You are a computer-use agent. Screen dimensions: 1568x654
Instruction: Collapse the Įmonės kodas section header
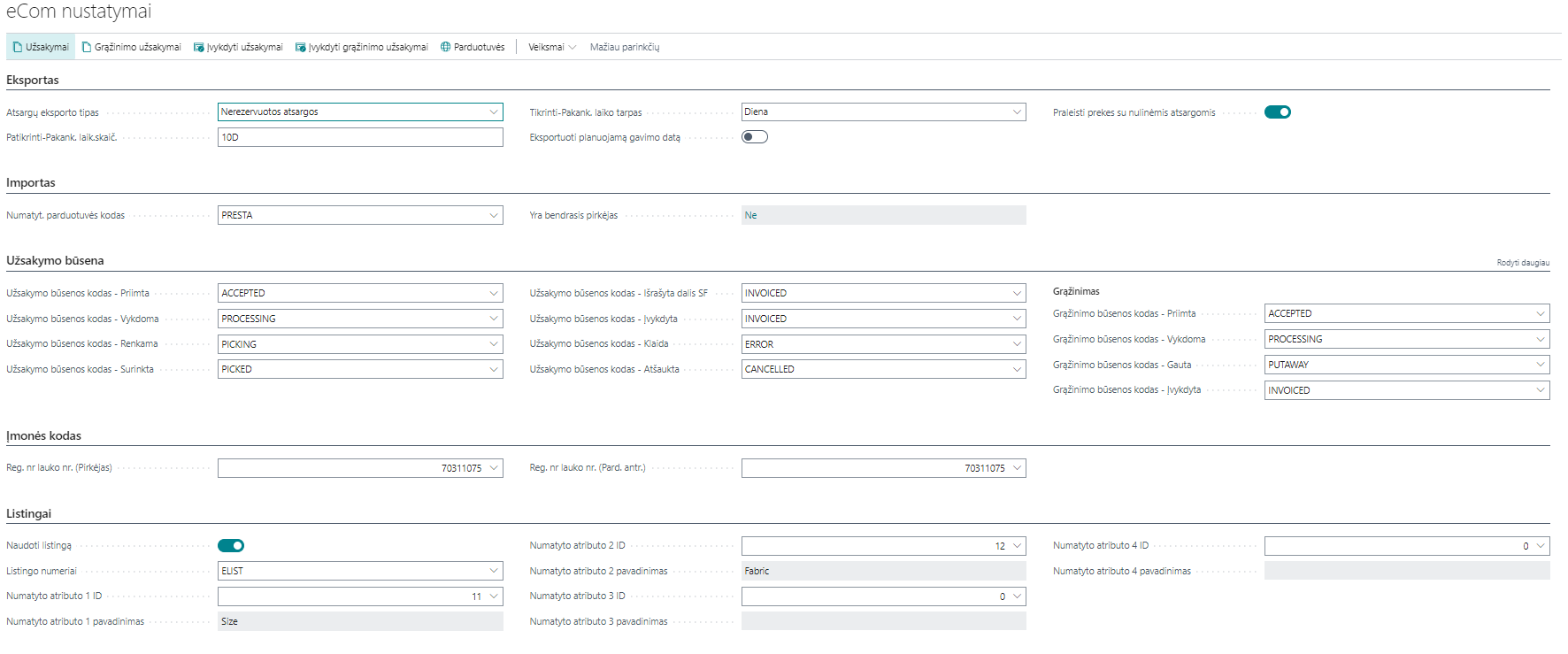tap(43, 435)
